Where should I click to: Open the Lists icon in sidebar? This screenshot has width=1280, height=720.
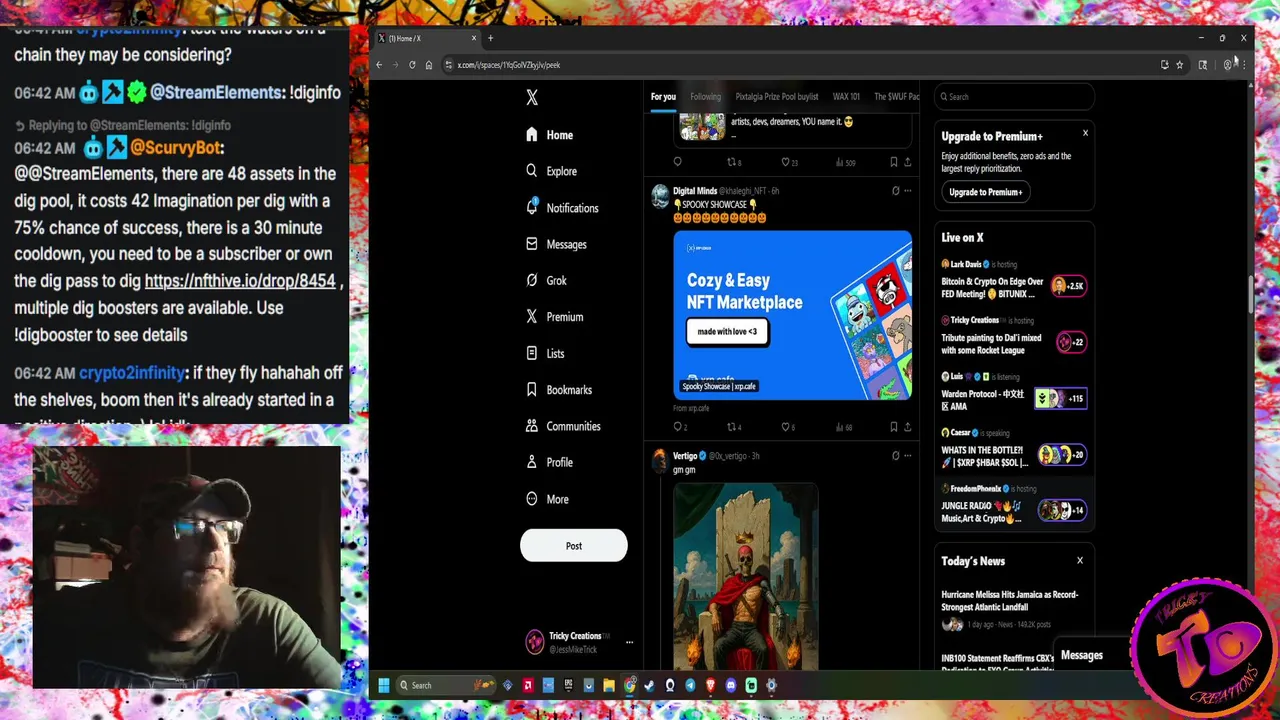(x=532, y=353)
